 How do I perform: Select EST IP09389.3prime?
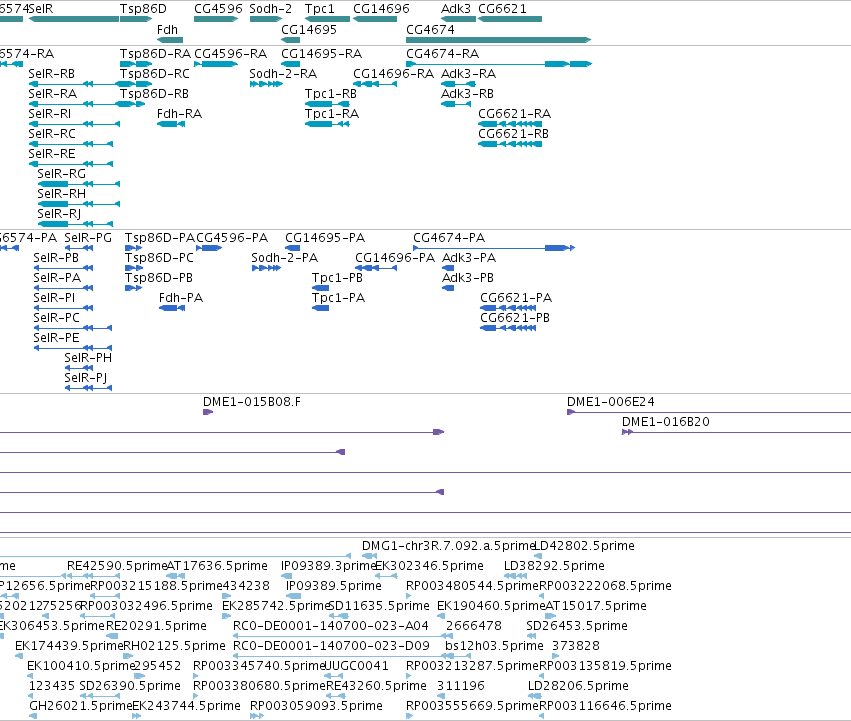328,566
